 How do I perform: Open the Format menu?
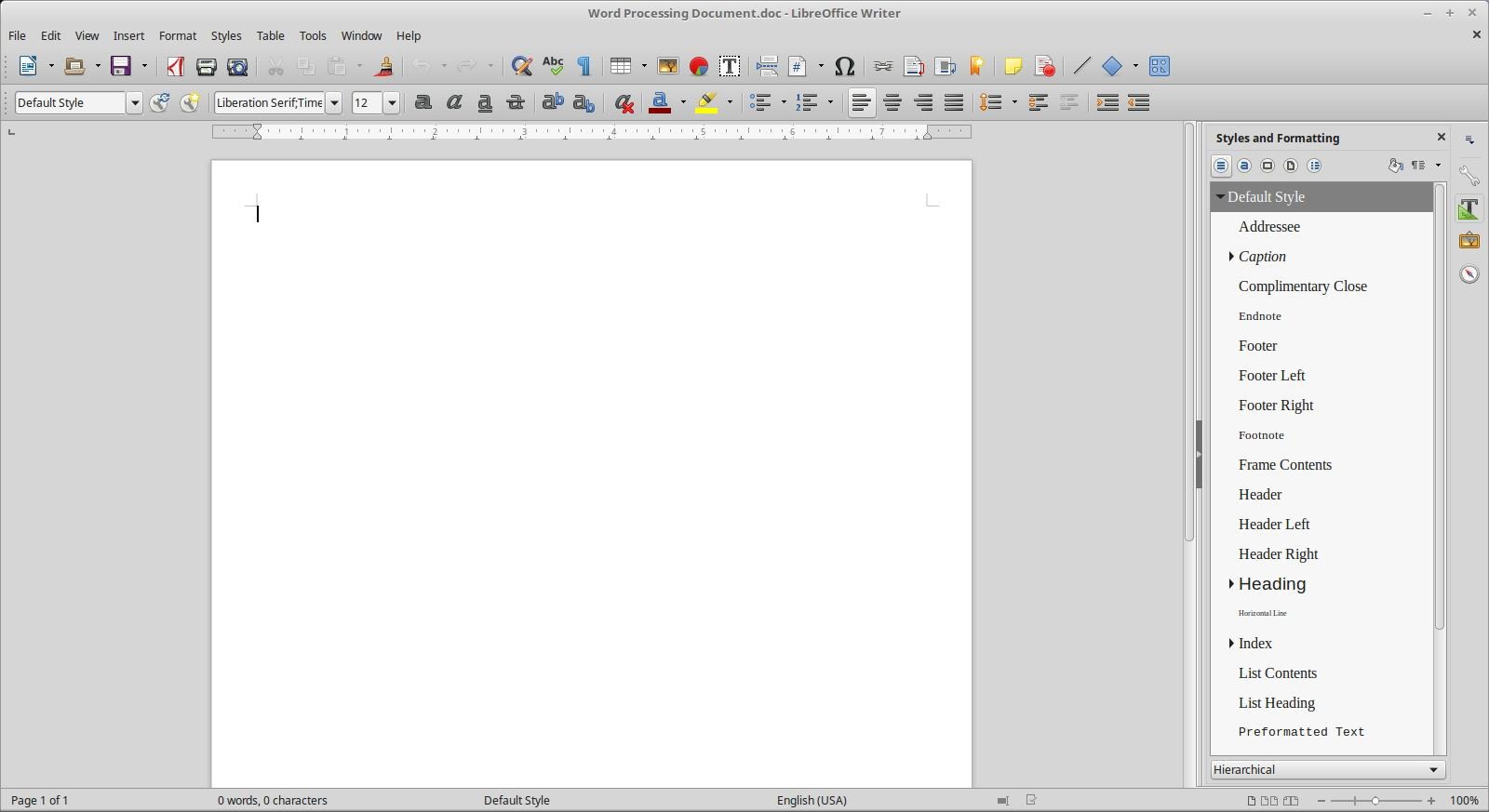[x=177, y=35]
